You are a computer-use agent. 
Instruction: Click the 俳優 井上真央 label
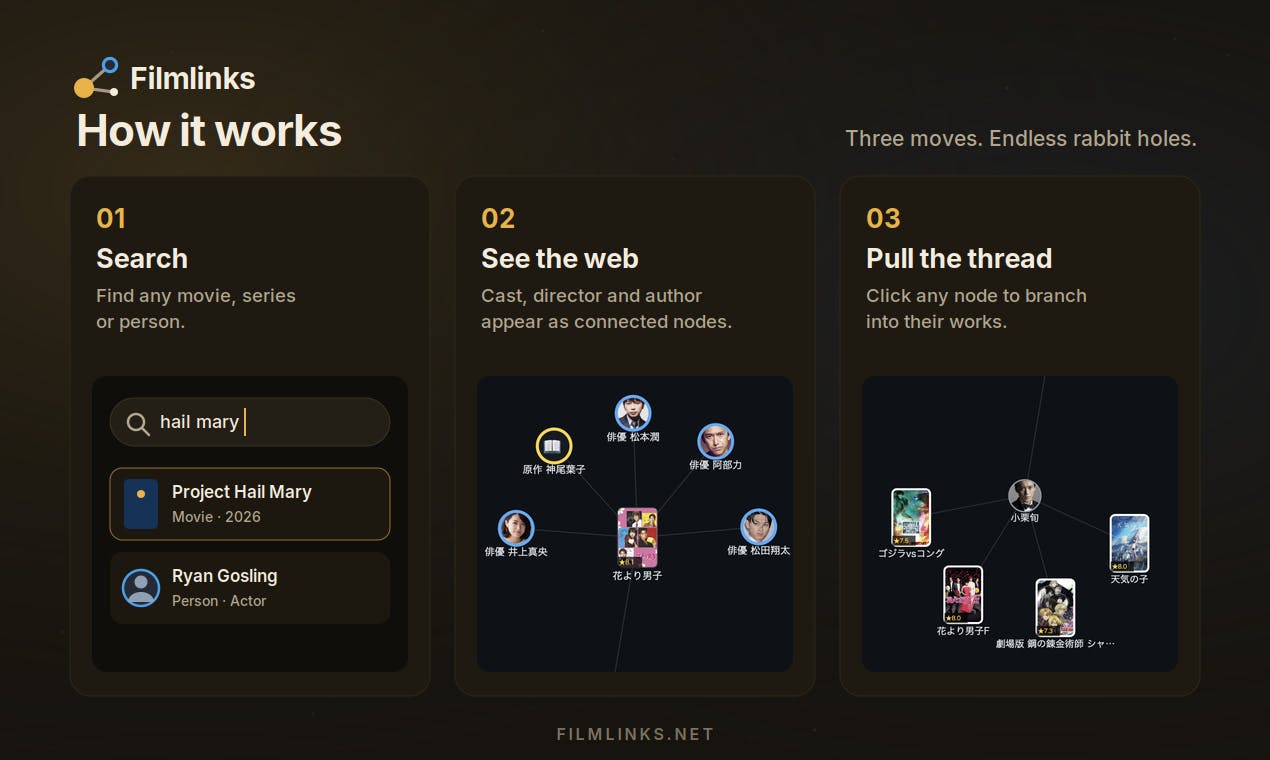(516, 552)
